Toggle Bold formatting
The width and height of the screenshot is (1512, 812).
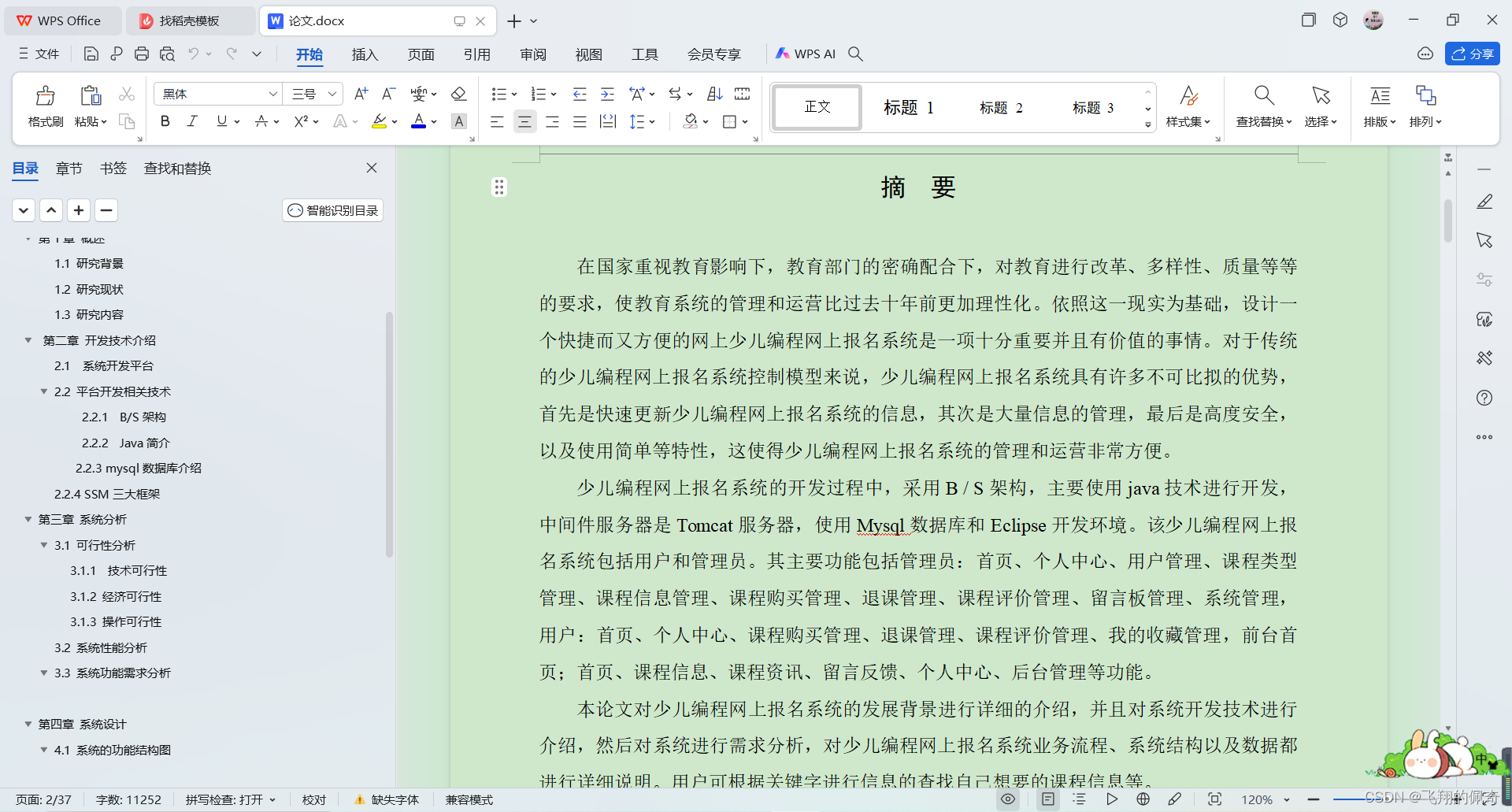pos(165,121)
